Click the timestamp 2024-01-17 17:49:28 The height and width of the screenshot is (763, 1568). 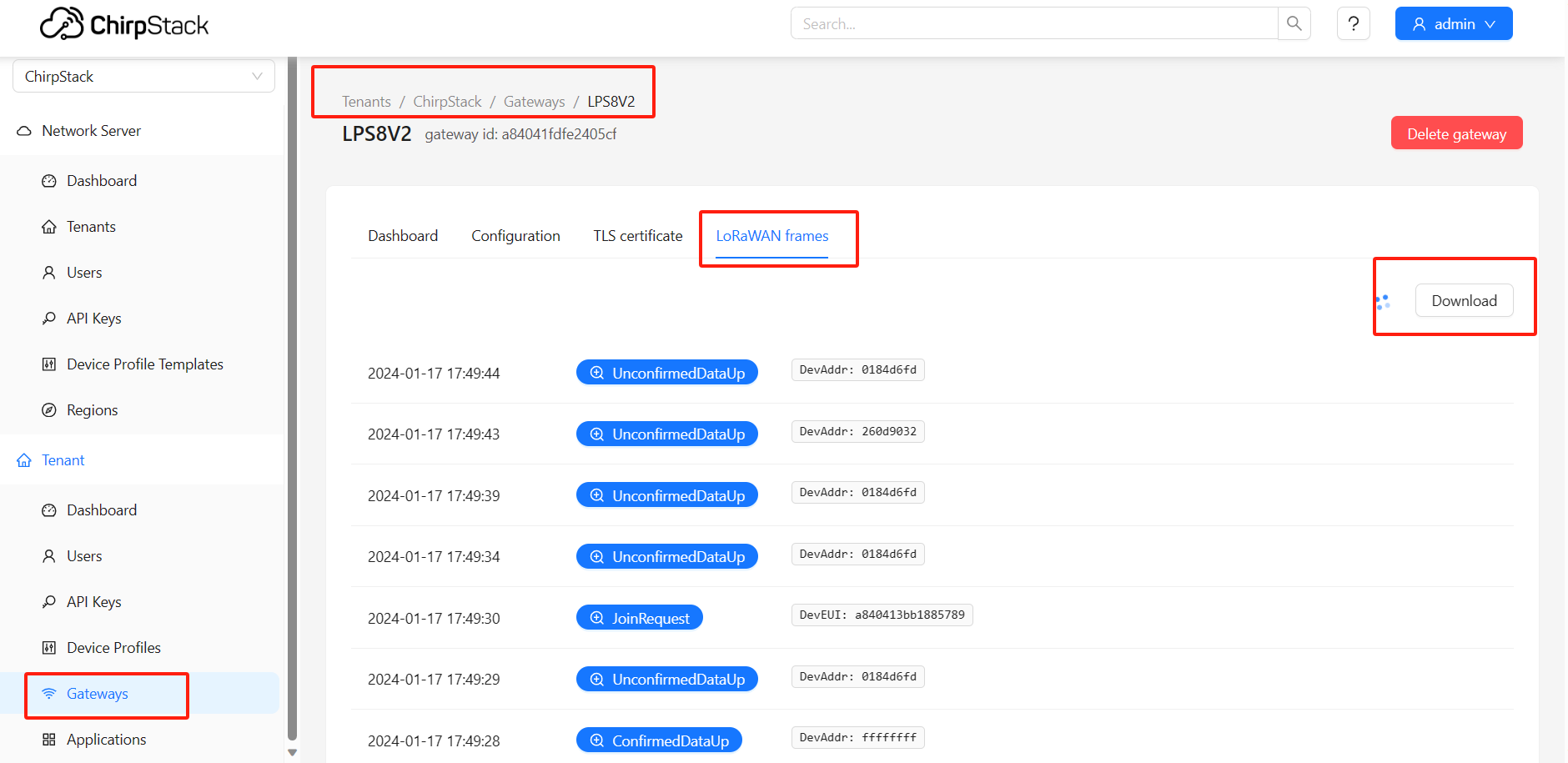pyautogui.click(x=434, y=741)
